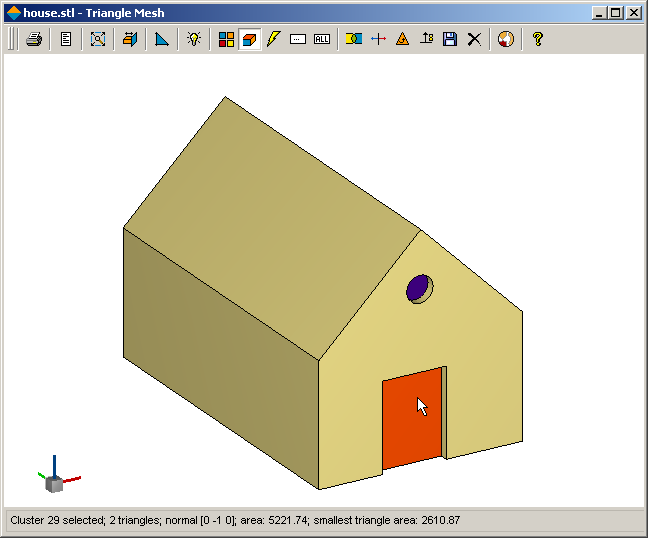Image resolution: width=648 pixels, height=538 pixels.
Task: Open the document report icon
Action: [66, 39]
